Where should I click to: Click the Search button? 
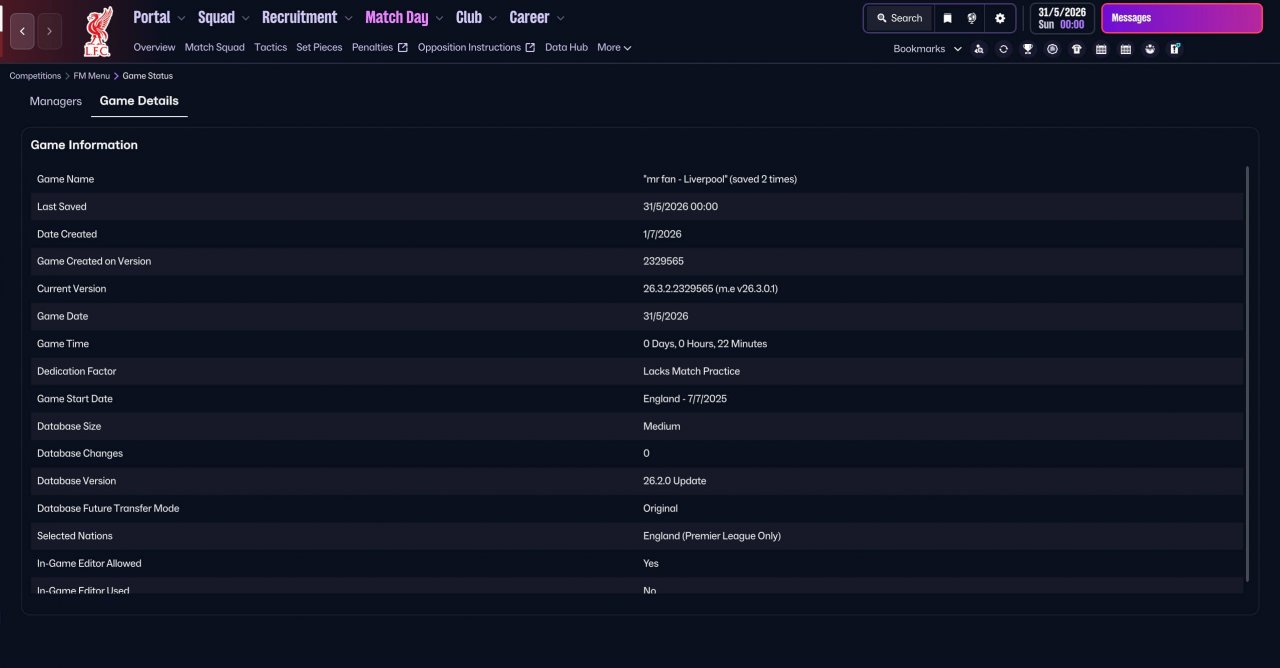(899, 18)
